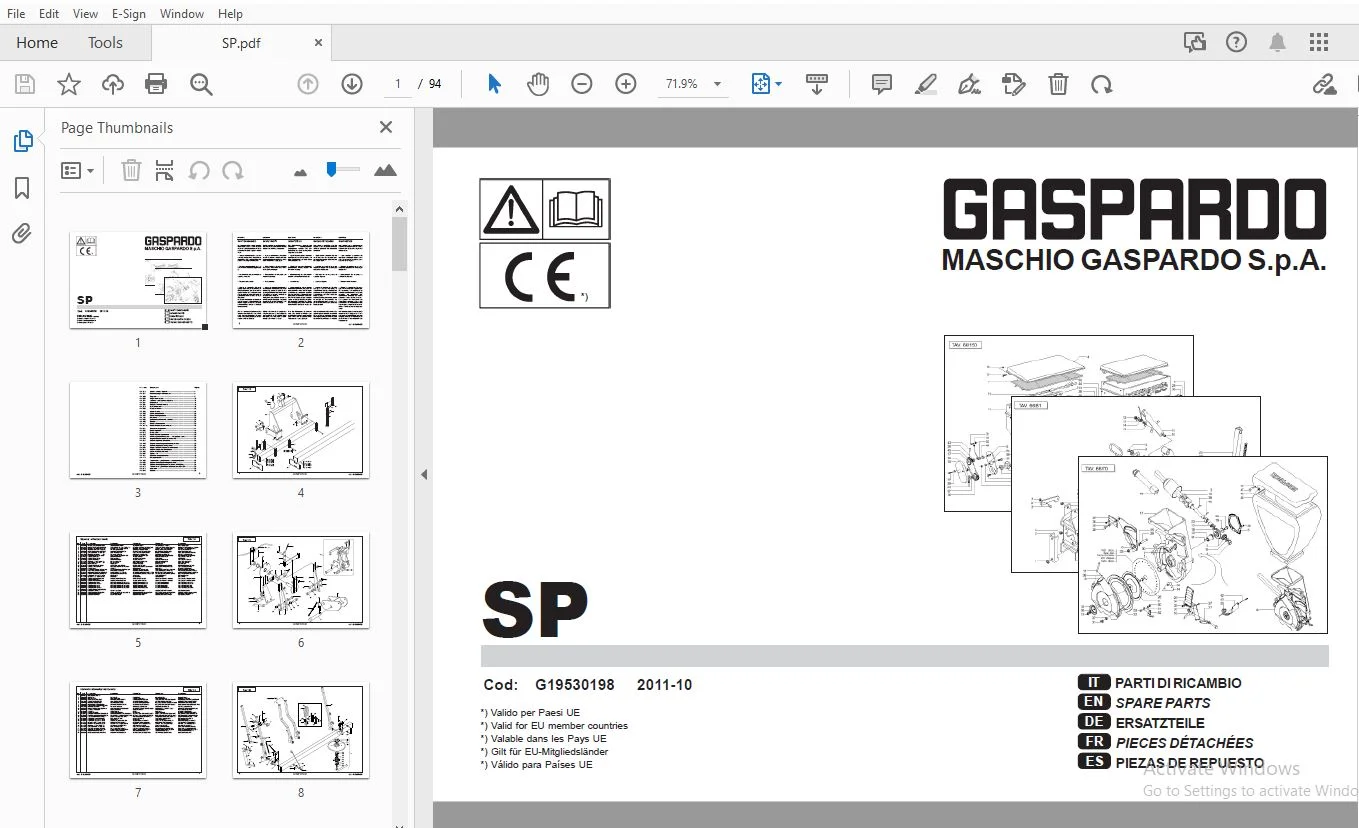Delete selected thumbnail pages
The image size is (1359, 828).
click(x=131, y=171)
